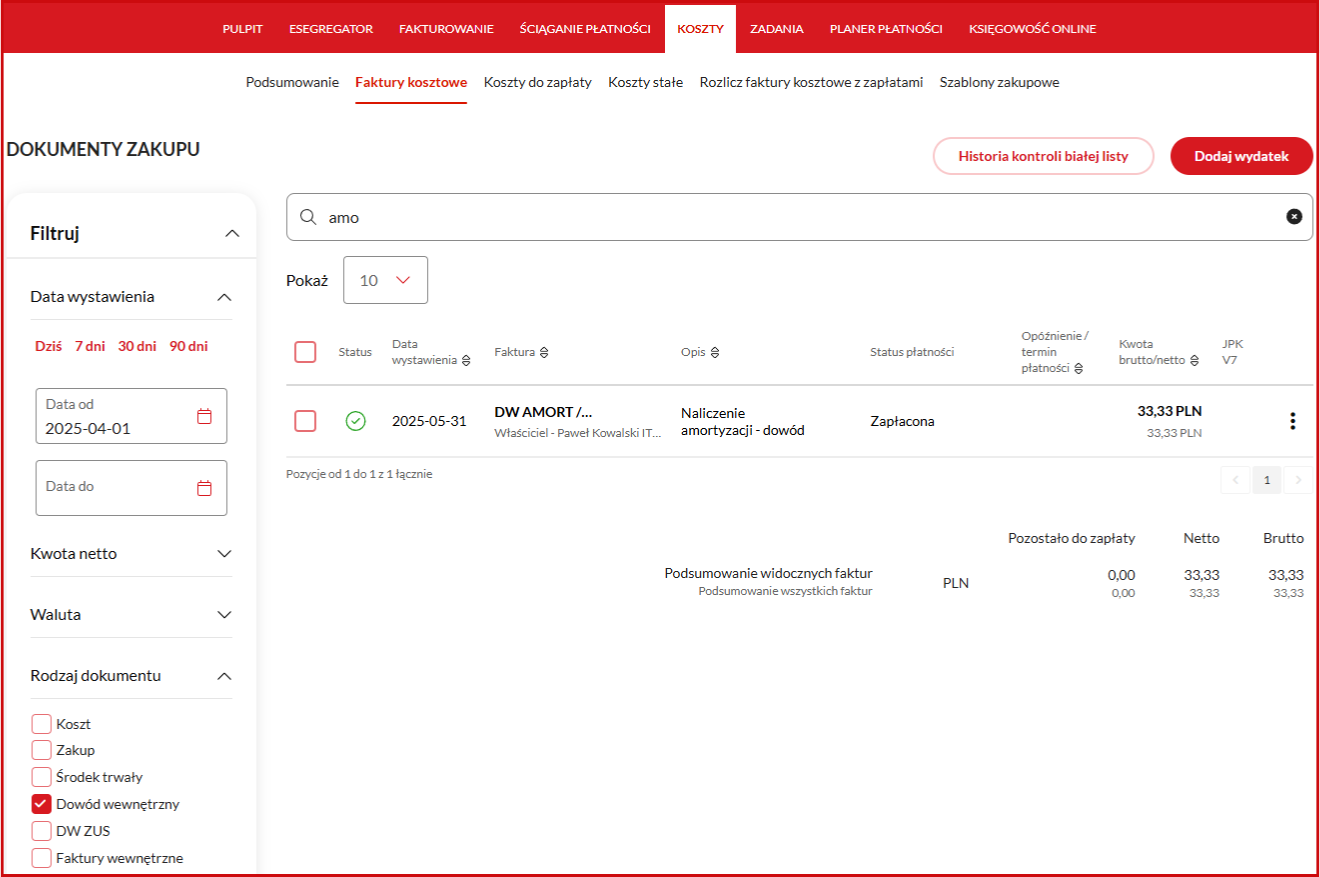Open the Pulpit menu

coord(243,29)
